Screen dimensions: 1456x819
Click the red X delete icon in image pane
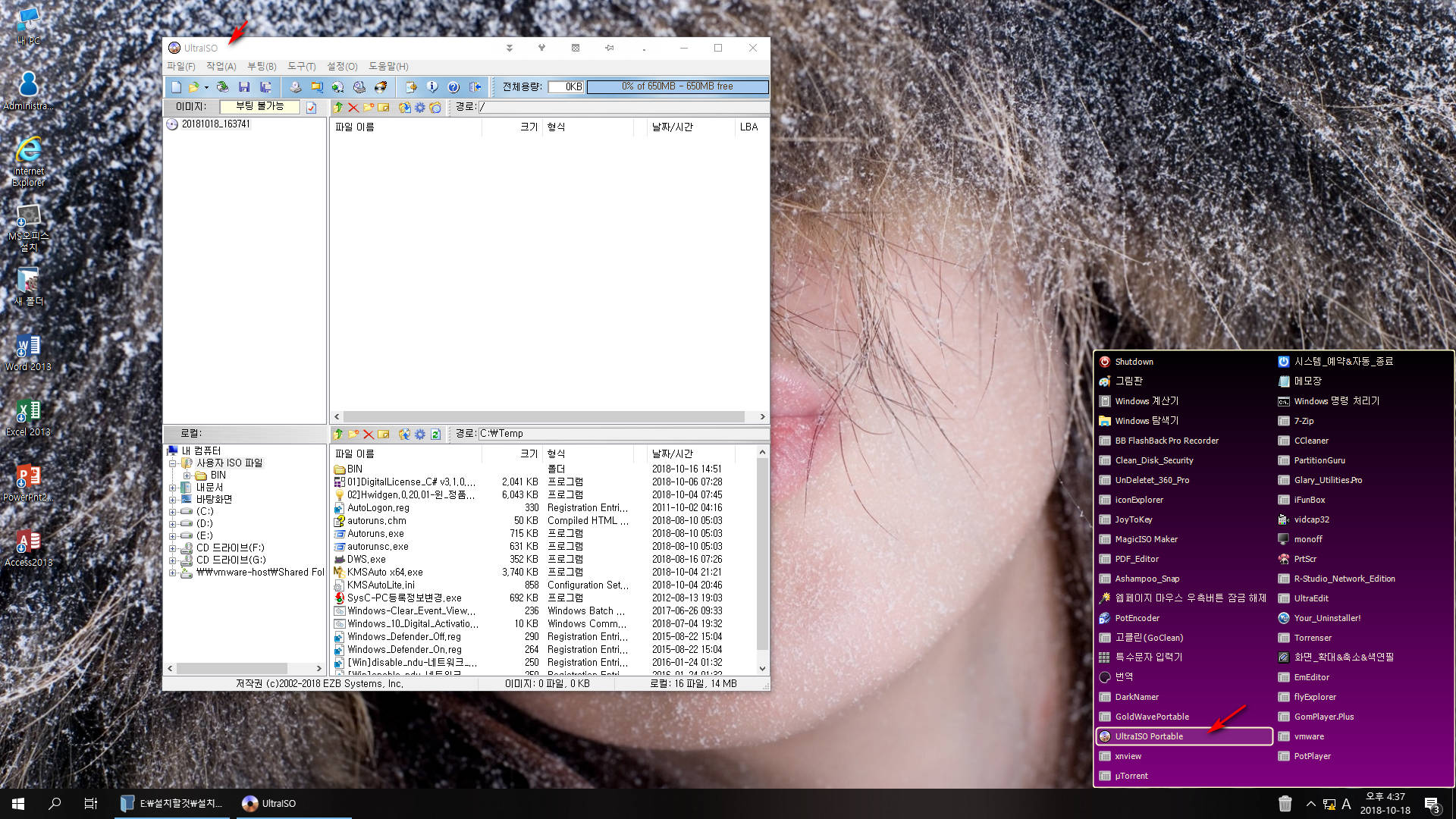[353, 108]
